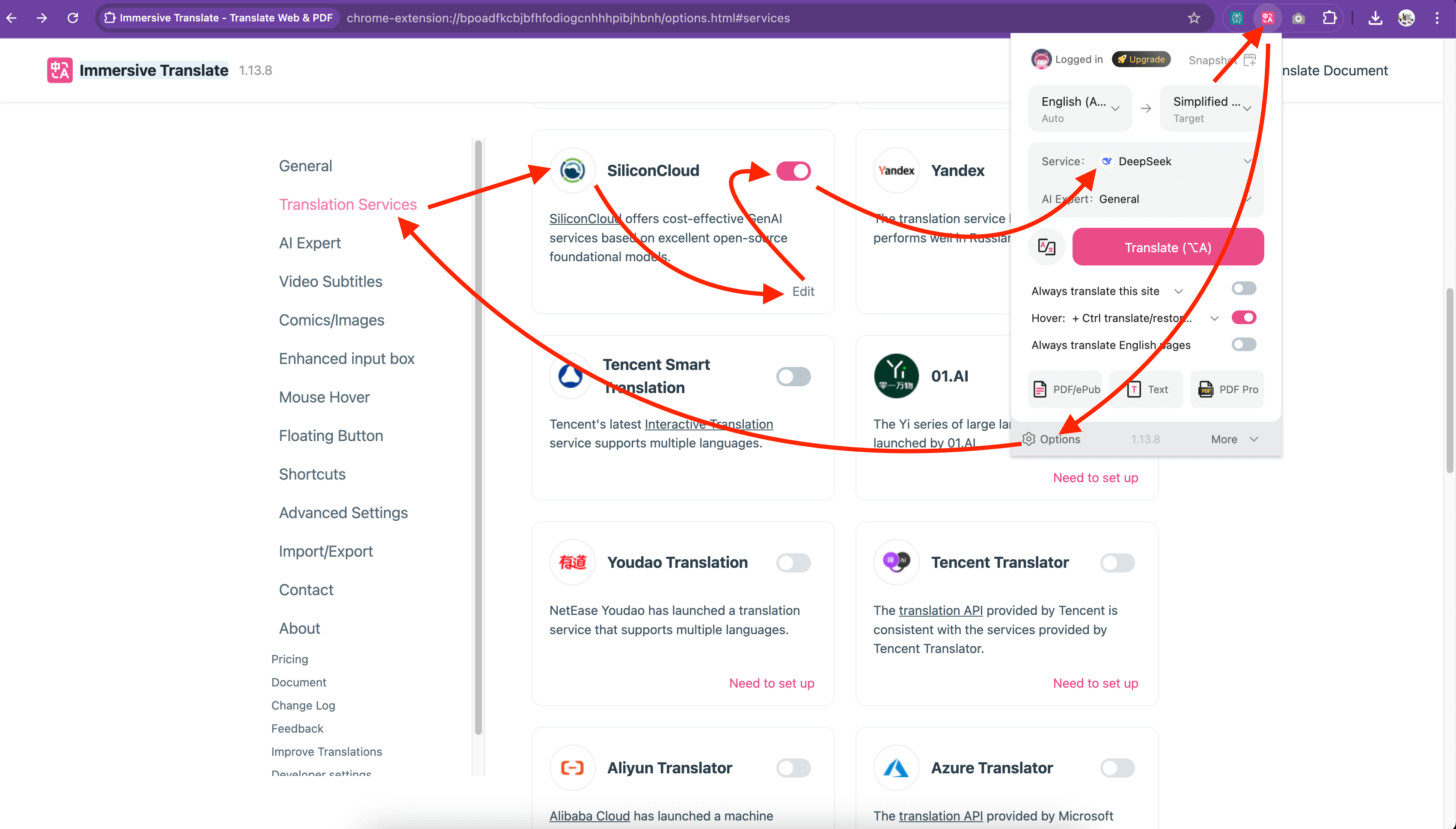Expand the Hover Ctrl translate option chevron
This screenshot has width=1456, height=829.
[1214, 318]
